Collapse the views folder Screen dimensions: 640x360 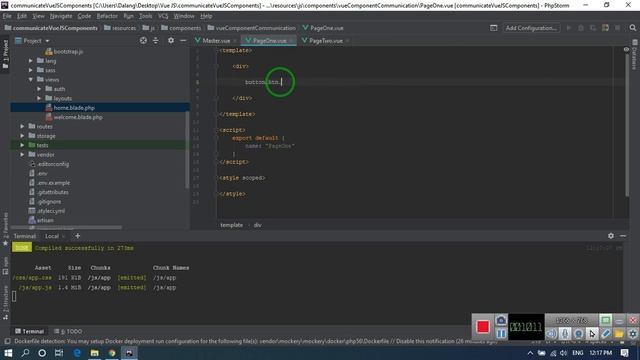point(31,80)
